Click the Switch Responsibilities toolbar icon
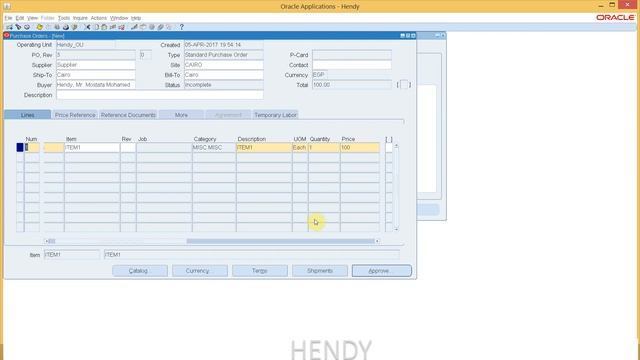The height and width of the screenshot is (360, 640). coord(57,27)
